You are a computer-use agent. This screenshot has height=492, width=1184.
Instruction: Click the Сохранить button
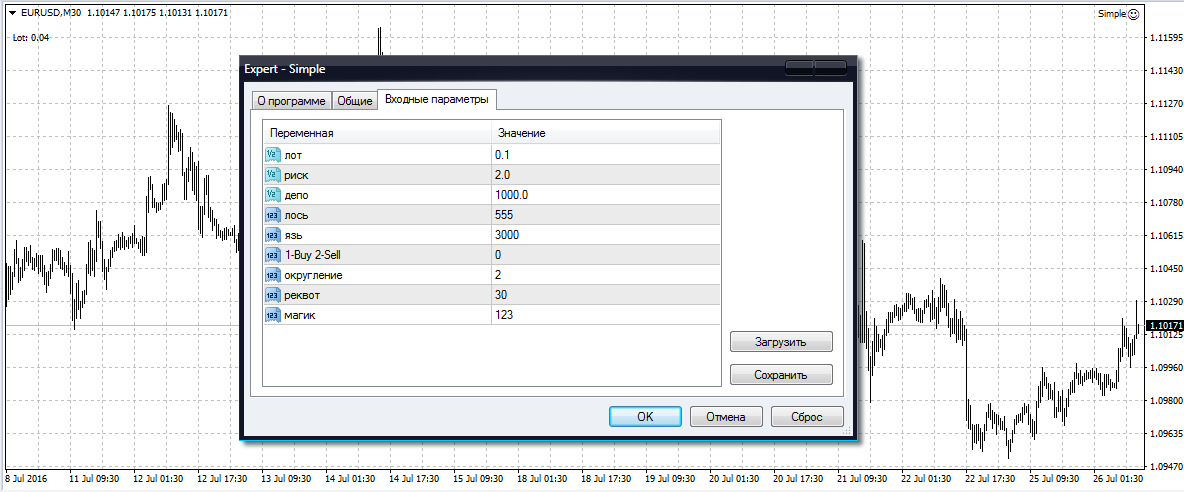tap(781, 374)
